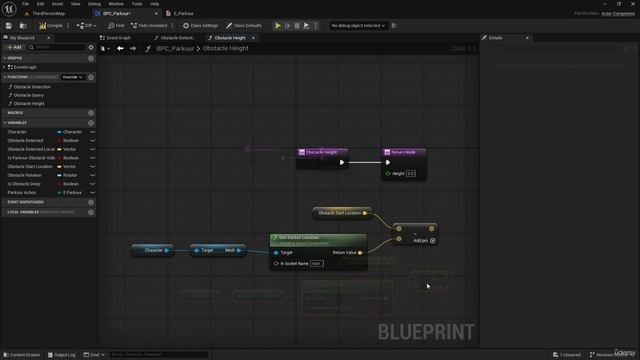The height and width of the screenshot is (360, 640).
Task: Toggle visibility of Parkour Action variable
Action: coord(92,193)
